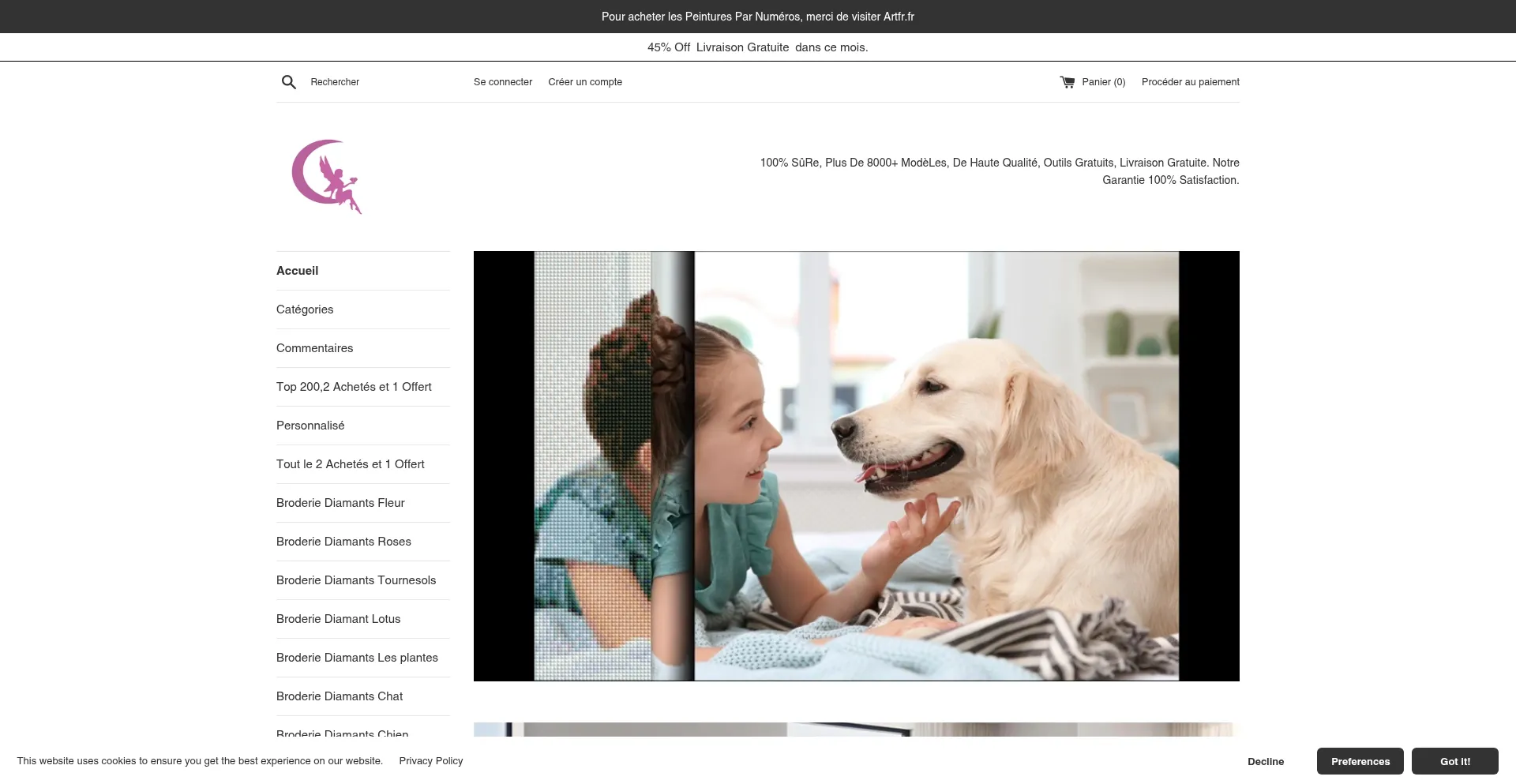Accept cookies with Got it! button
This screenshot has width=1516, height=784.
click(1454, 761)
